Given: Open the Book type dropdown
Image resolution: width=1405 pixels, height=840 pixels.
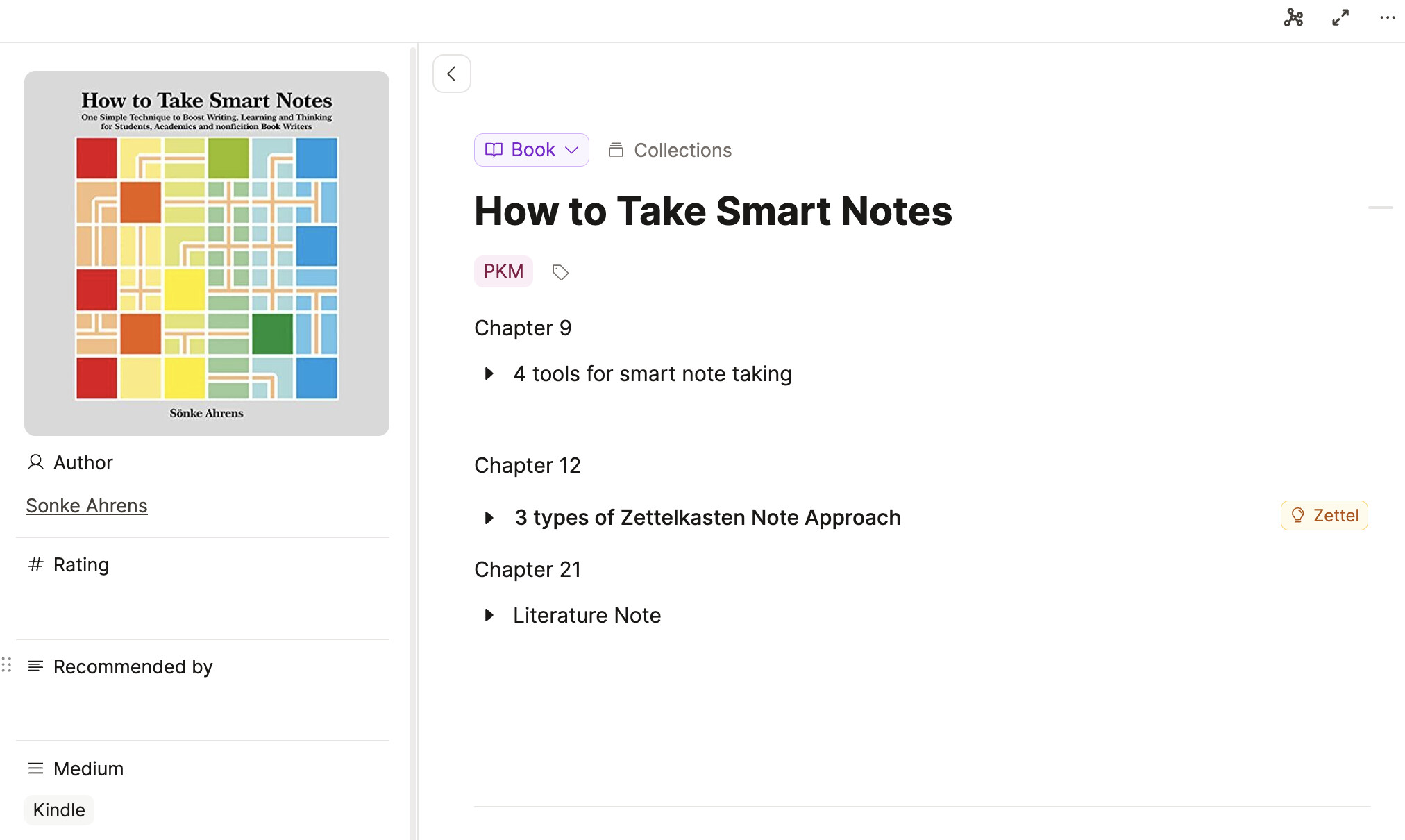Looking at the screenshot, I should (x=532, y=150).
